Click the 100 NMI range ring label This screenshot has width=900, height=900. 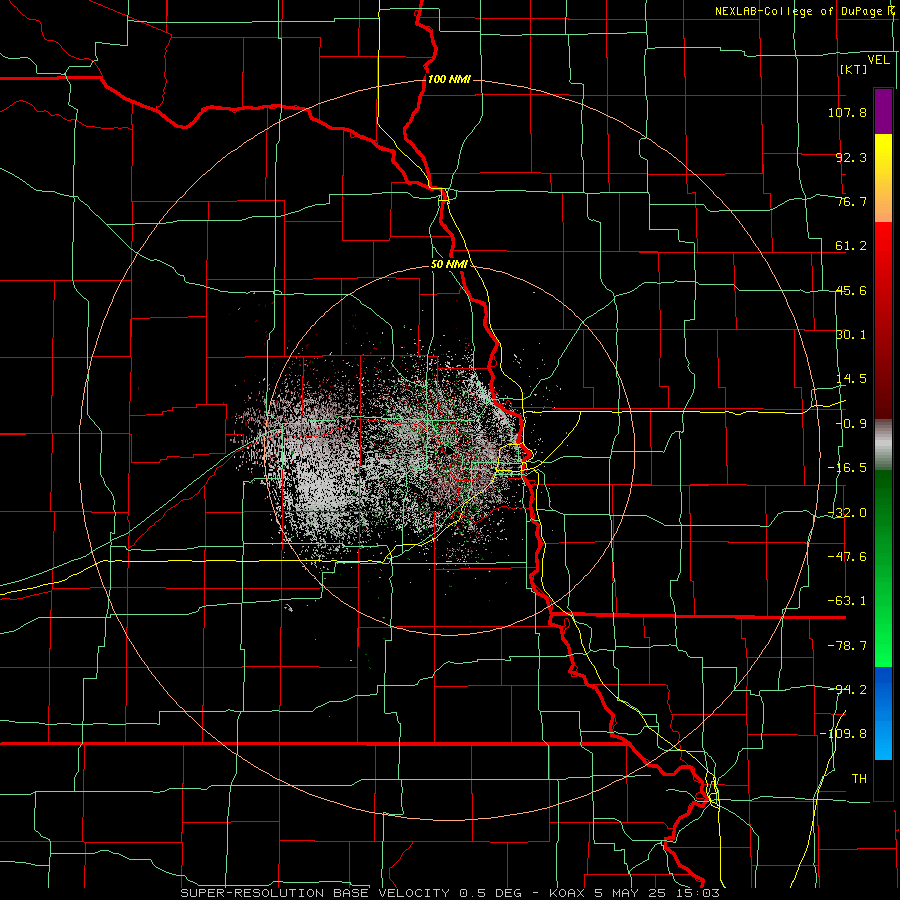click(x=449, y=79)
